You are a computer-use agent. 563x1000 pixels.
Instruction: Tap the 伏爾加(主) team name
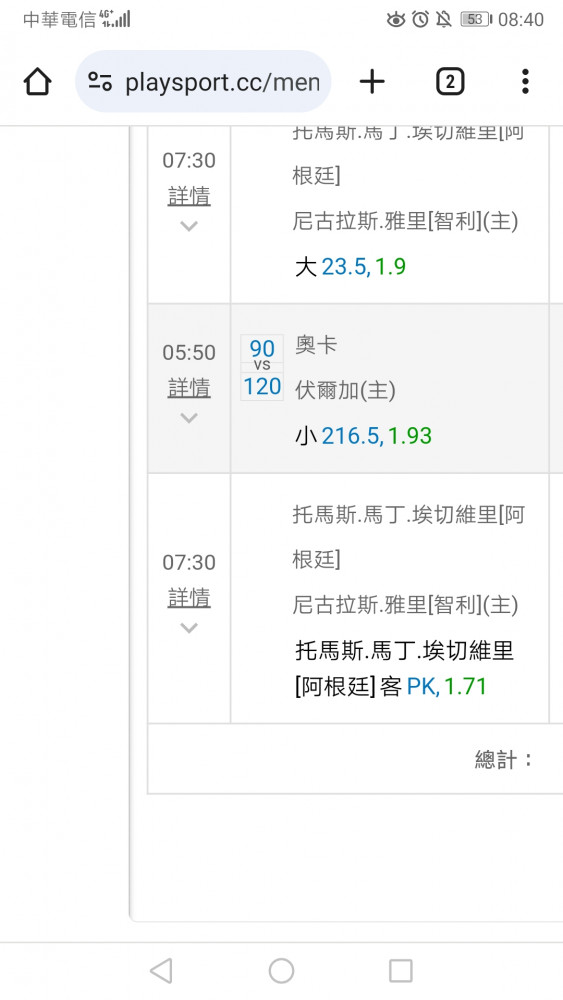(x=345, y=390)
